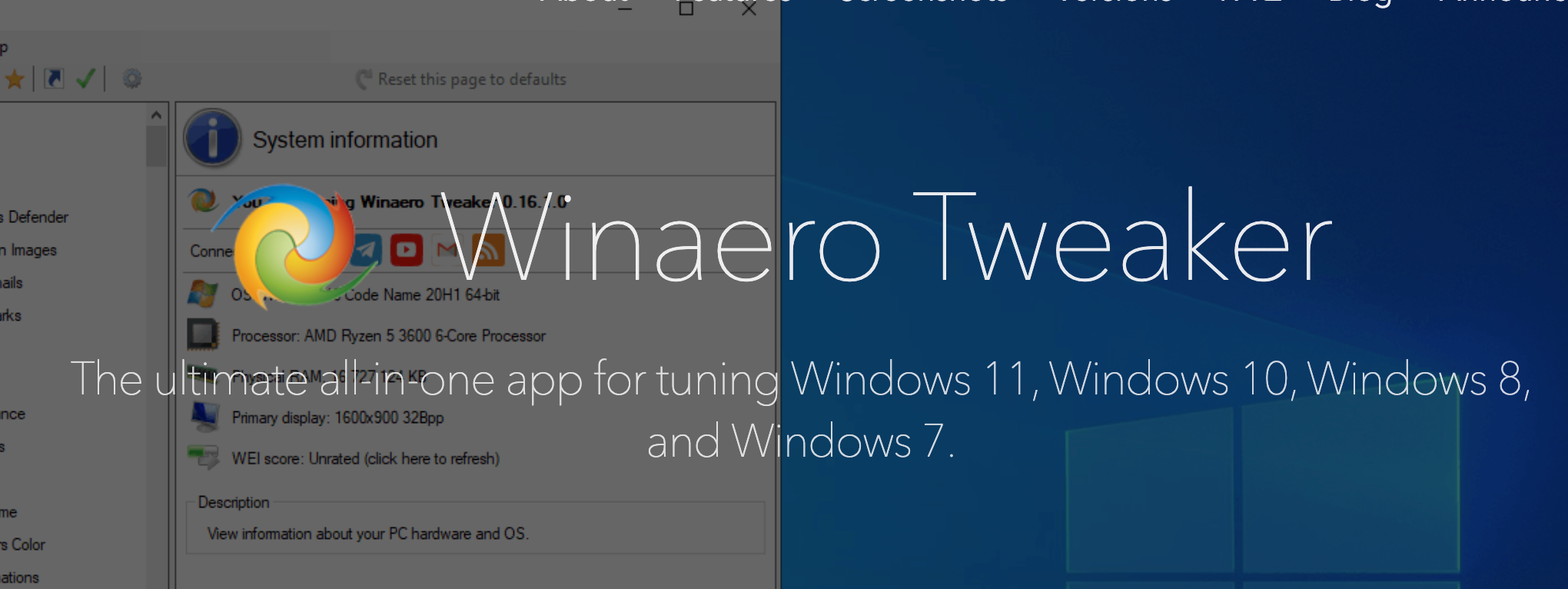Click the sidebar scrollbar up arrow

[x=157, y=115]
